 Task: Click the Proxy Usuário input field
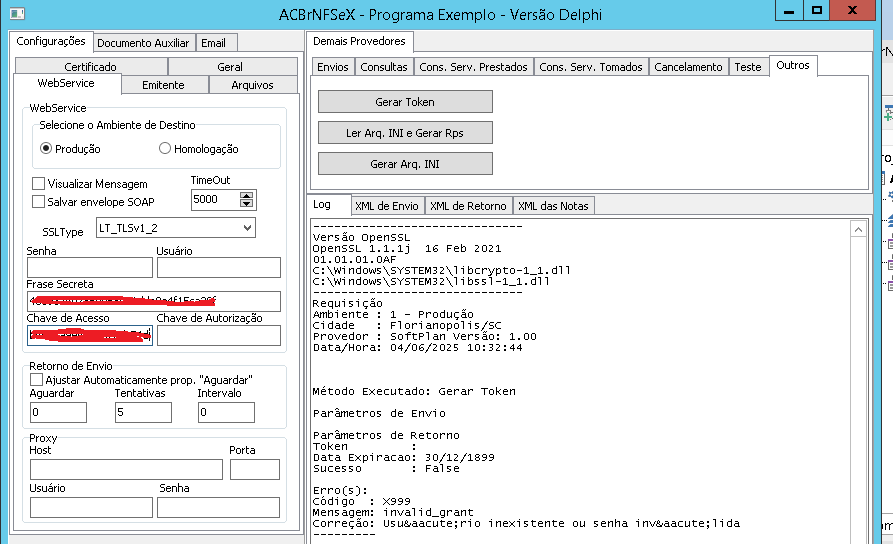pyautogui.click(x=91, y=507)
